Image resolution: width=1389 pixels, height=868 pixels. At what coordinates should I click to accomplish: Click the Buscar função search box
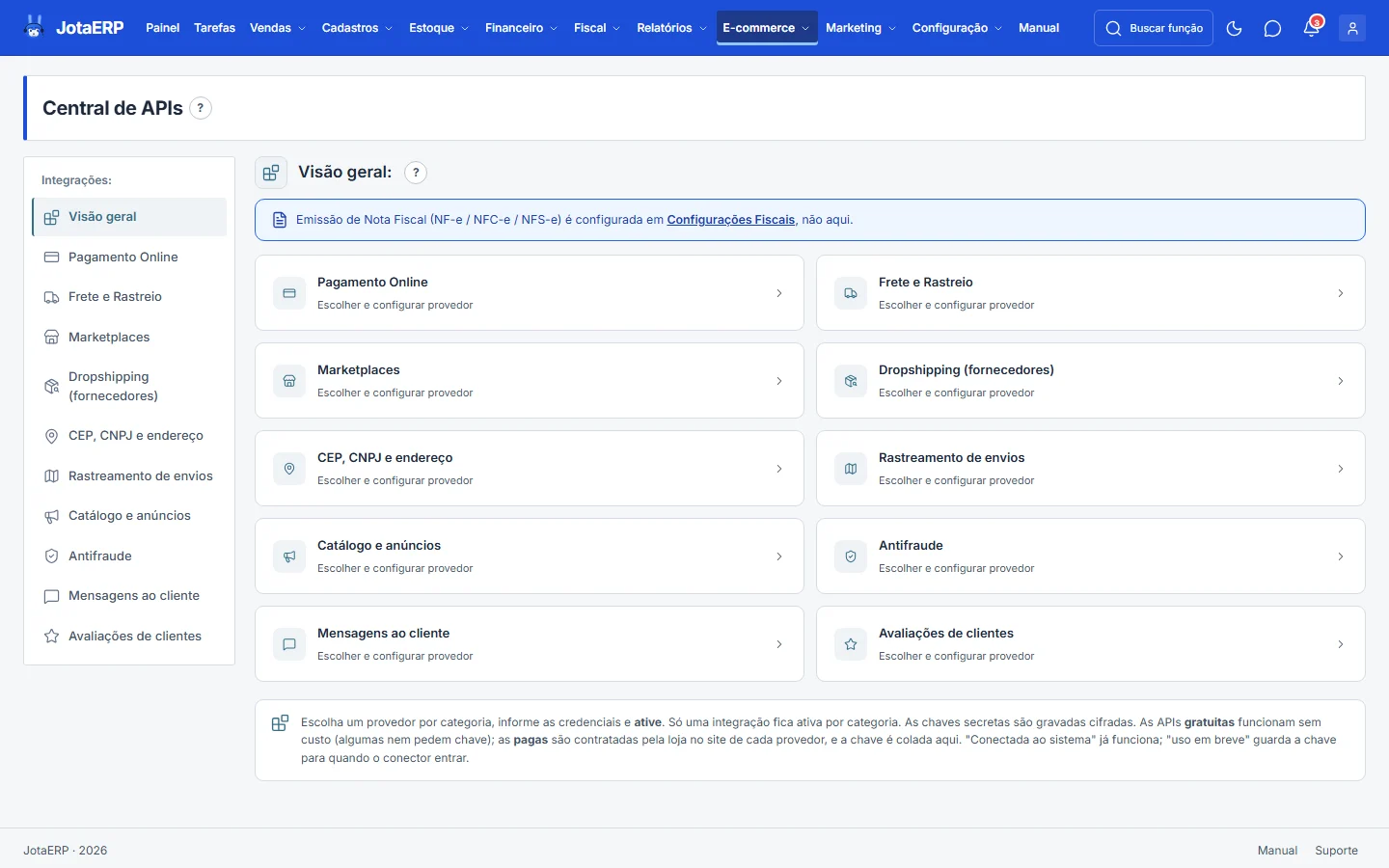[1154, 28]
